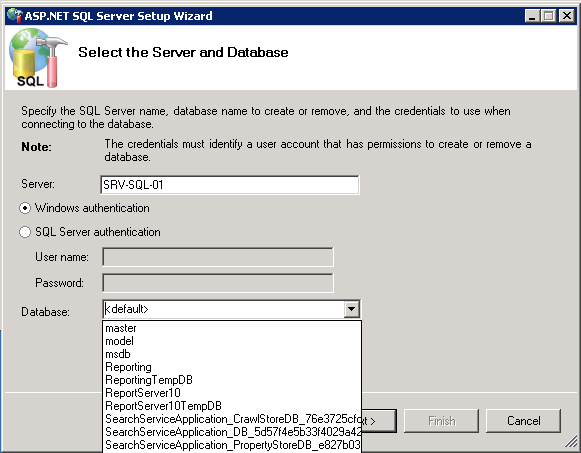Select SearchServiceApplication_CrawlStoreDB database

[232, 419]
